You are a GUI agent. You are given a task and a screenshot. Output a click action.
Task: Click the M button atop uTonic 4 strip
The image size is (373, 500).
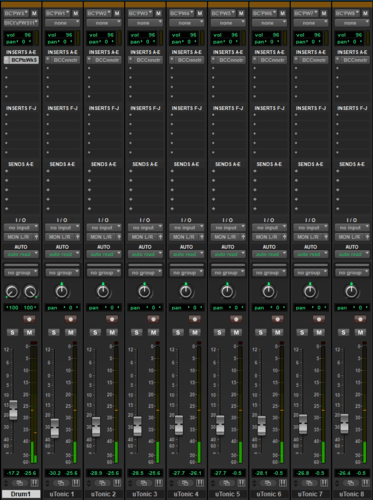pos(200,13)
